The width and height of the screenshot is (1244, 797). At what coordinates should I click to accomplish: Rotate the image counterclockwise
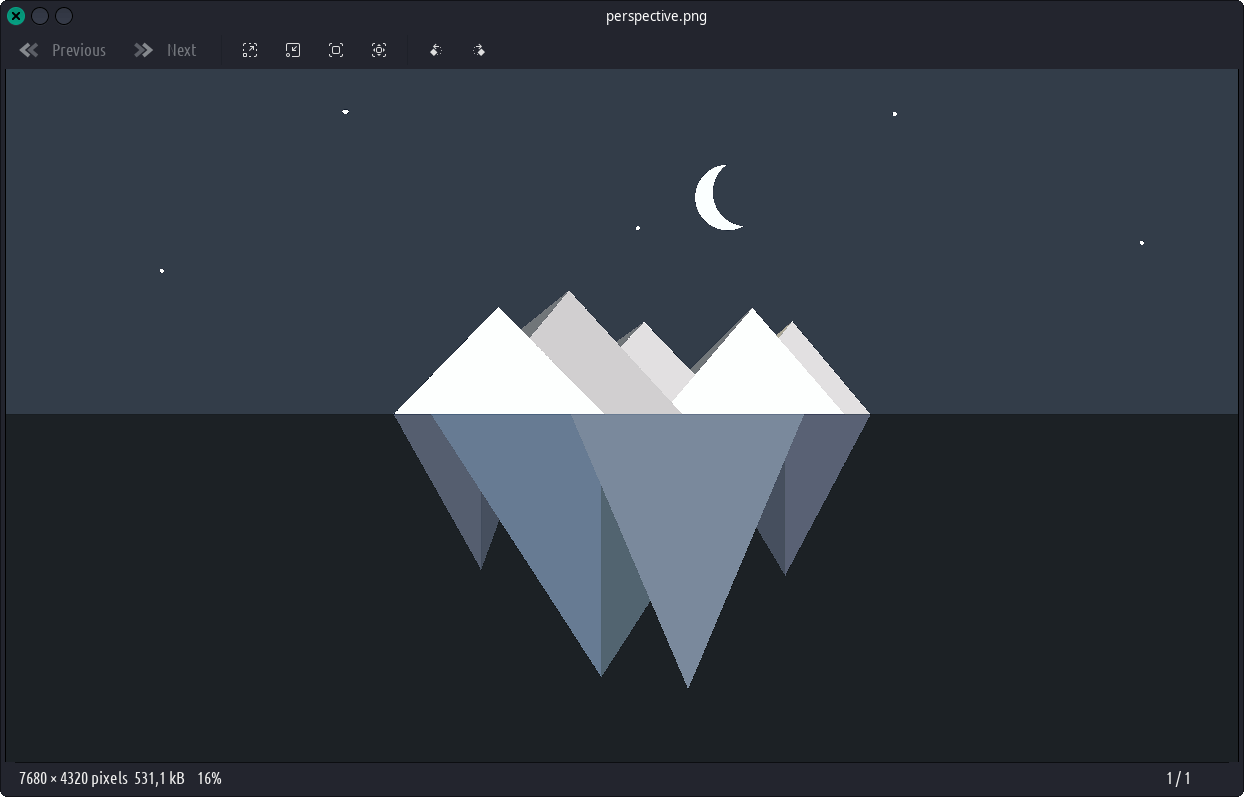436,50
